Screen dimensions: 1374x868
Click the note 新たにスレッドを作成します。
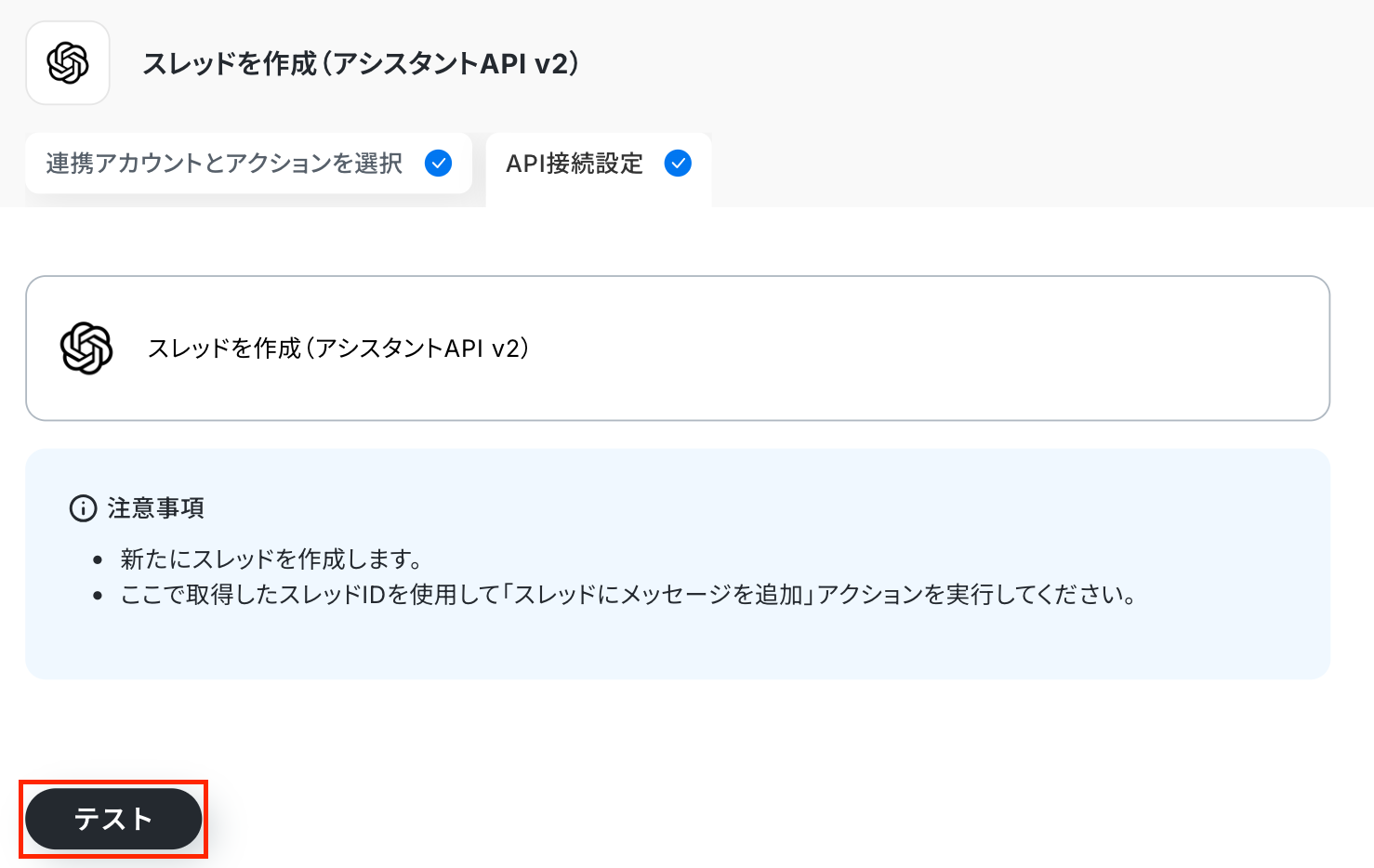point(271,559)
